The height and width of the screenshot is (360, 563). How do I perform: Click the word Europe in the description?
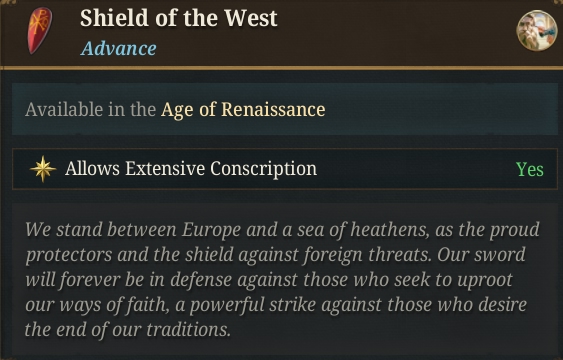[211, 229]
